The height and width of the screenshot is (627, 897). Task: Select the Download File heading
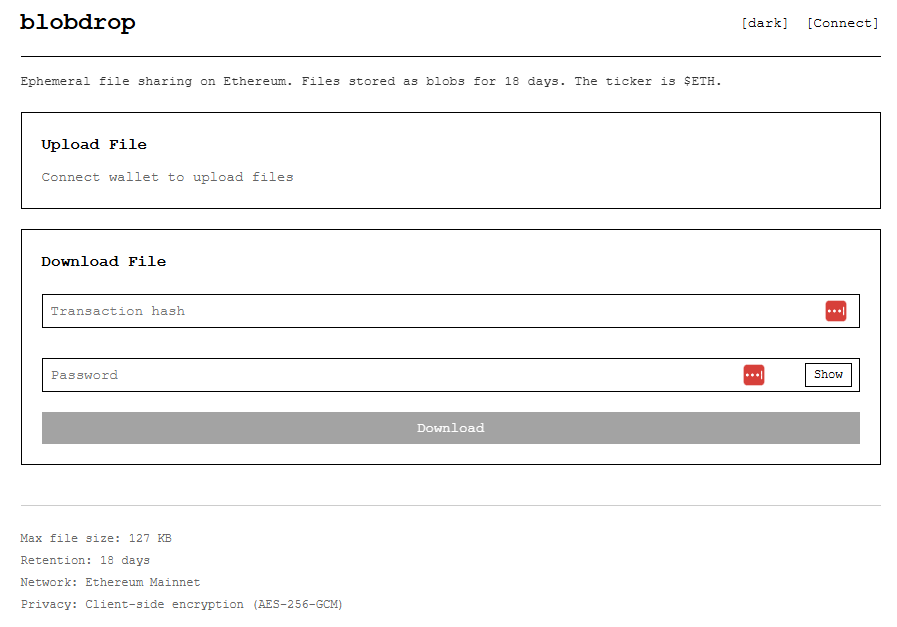tap(103, 262)
